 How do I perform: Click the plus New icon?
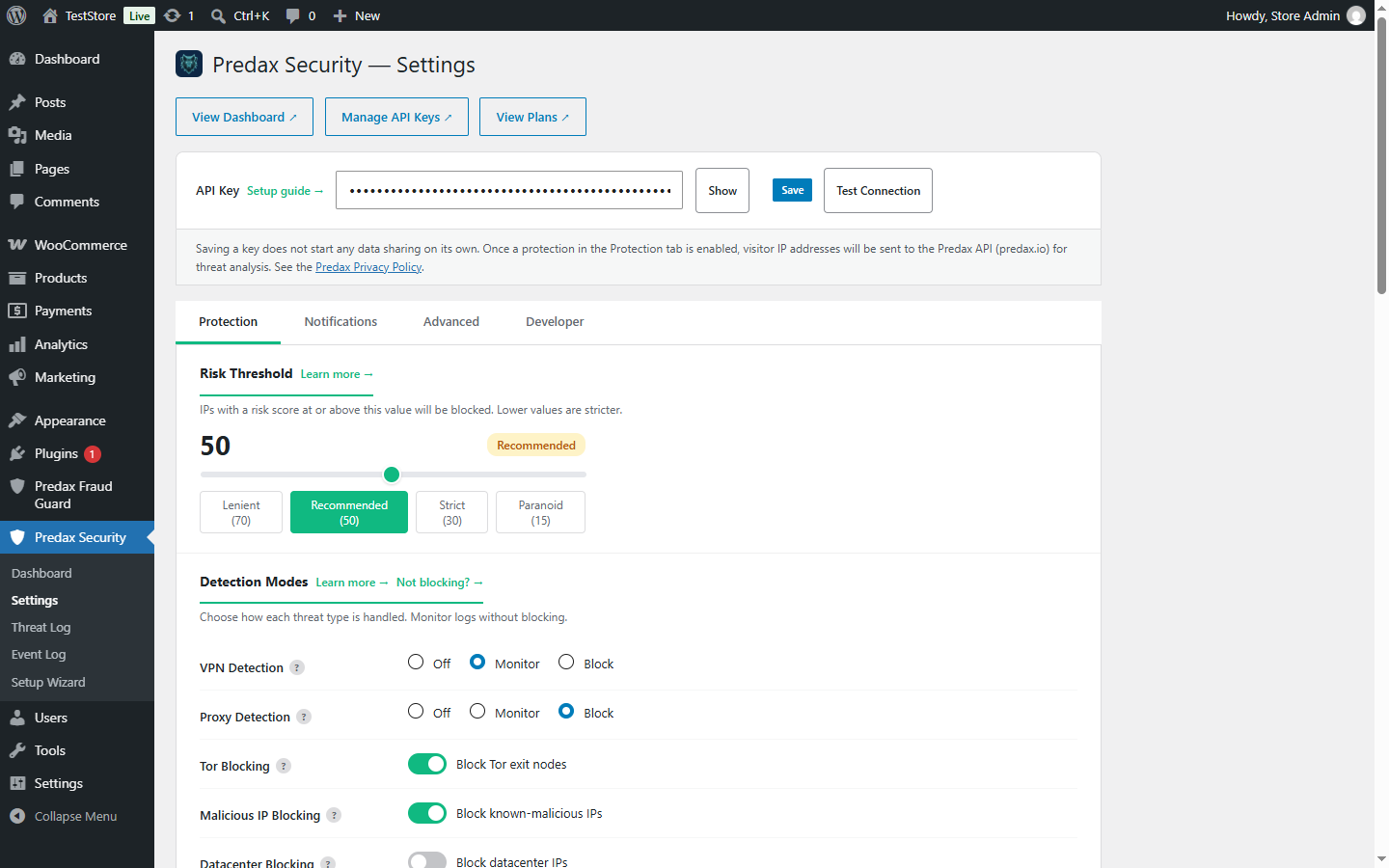(x=340, y=15)
